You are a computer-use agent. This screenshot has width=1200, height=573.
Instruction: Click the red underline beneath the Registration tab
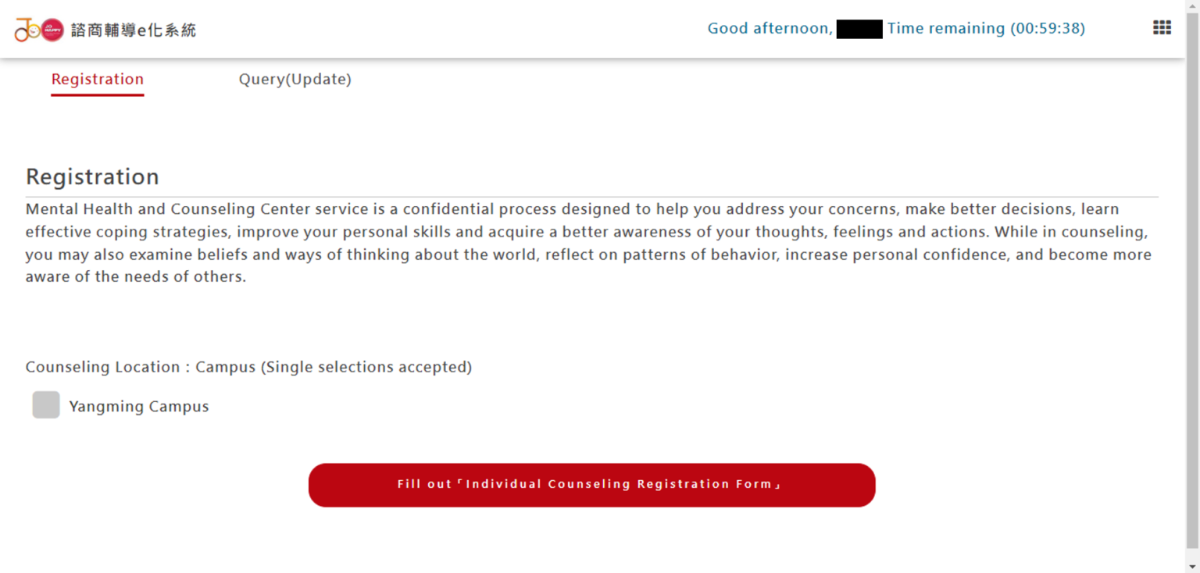tap(97, 95)
